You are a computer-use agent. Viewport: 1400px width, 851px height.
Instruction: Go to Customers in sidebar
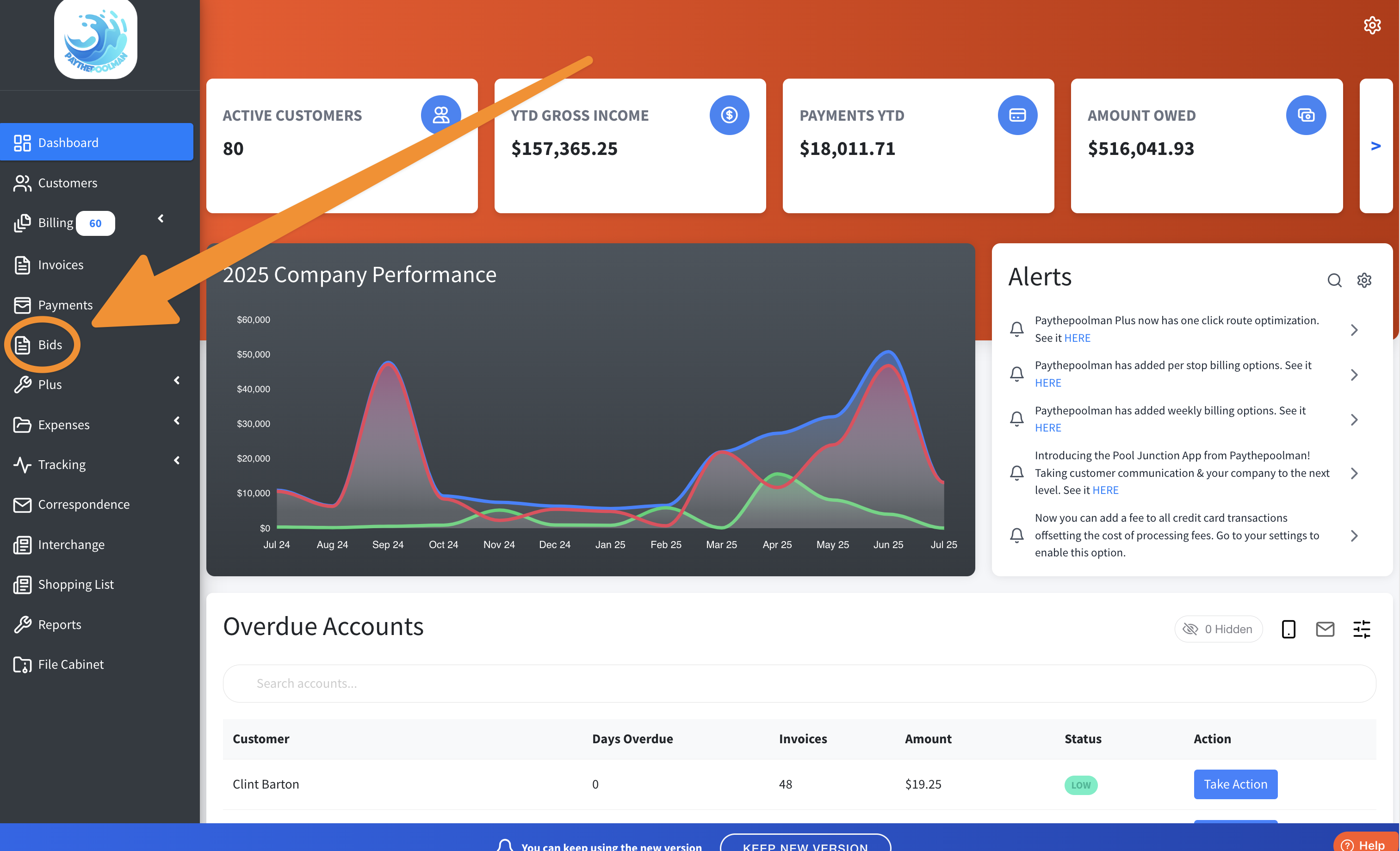(67, 183)
